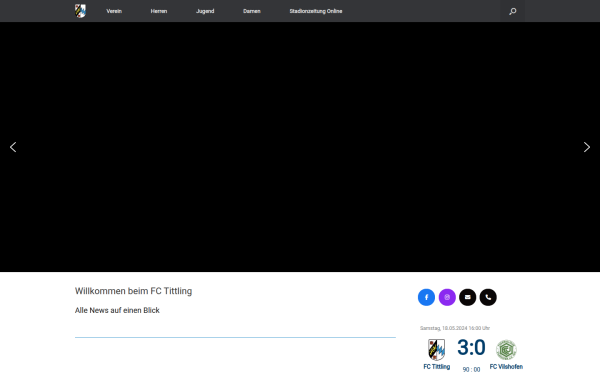Open the search magnifier icon
600x375 pixels.
[513, 11]
